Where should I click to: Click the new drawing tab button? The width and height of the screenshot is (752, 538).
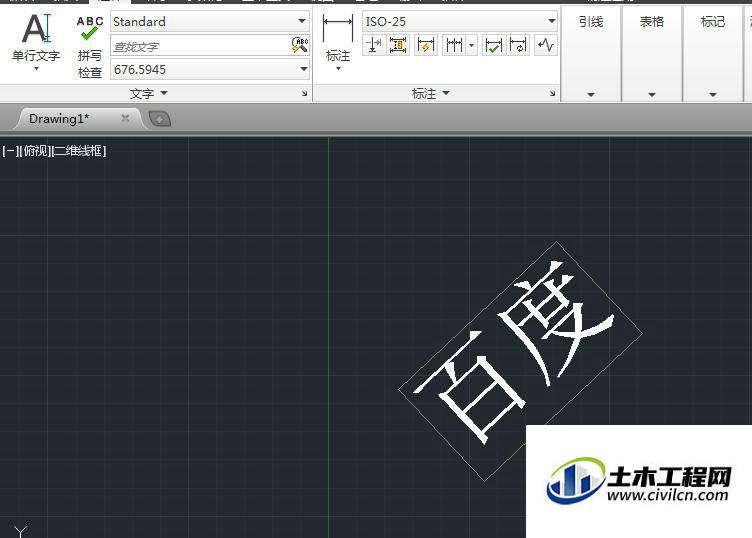point(160,118)
